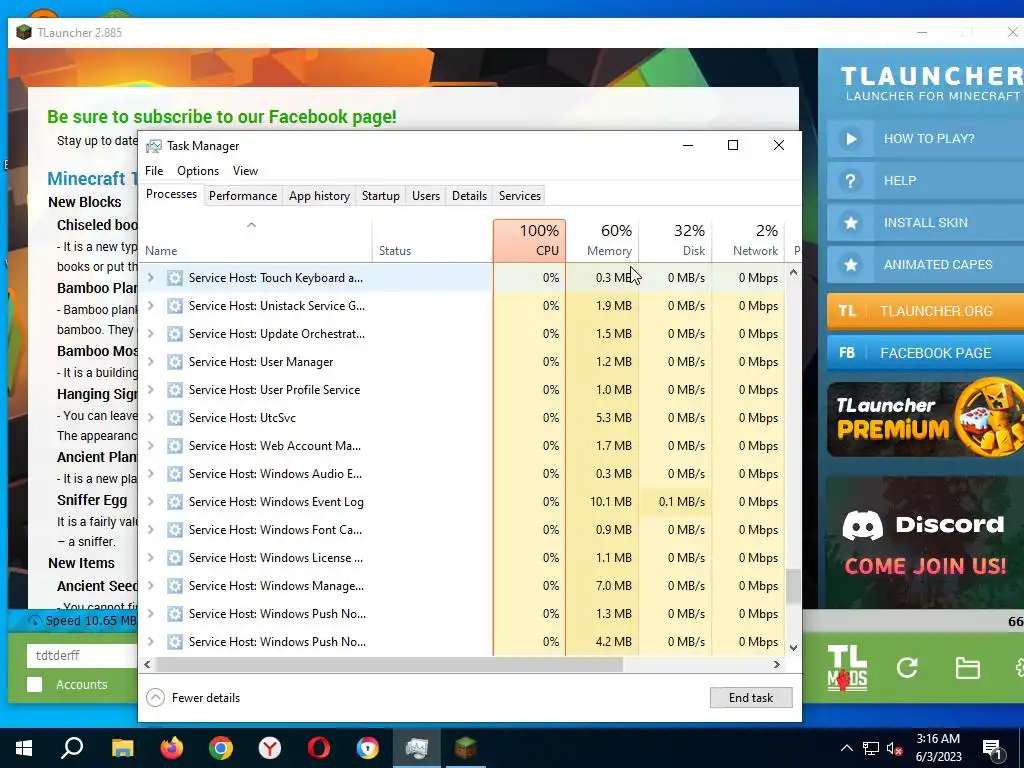The height and width of the screenshot is (768, 1024).
Task: Open TLAUNCHER.ORG link button
Action: click(x=925, y=311)
